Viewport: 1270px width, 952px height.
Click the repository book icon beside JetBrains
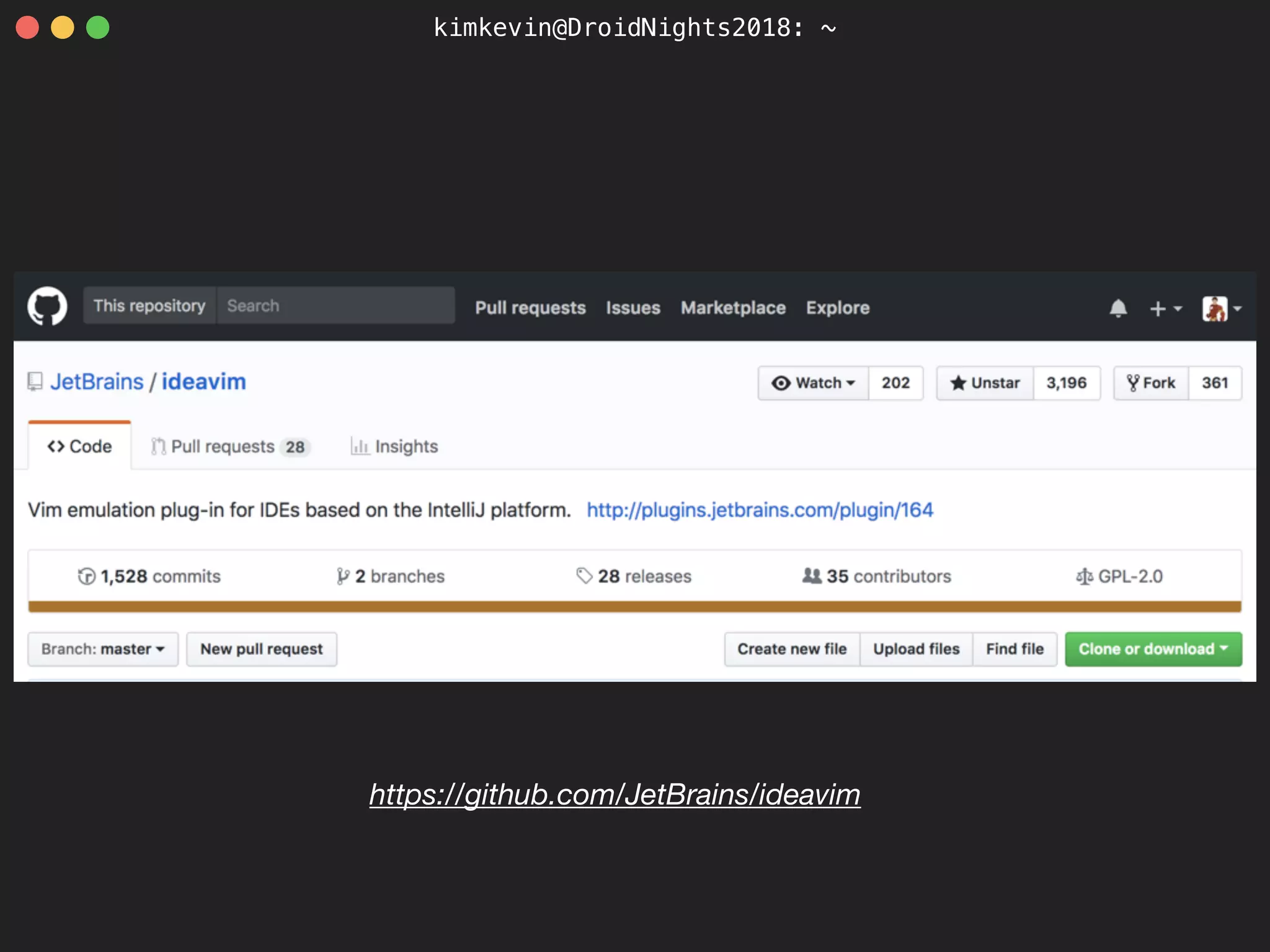(x=35, y=382)
